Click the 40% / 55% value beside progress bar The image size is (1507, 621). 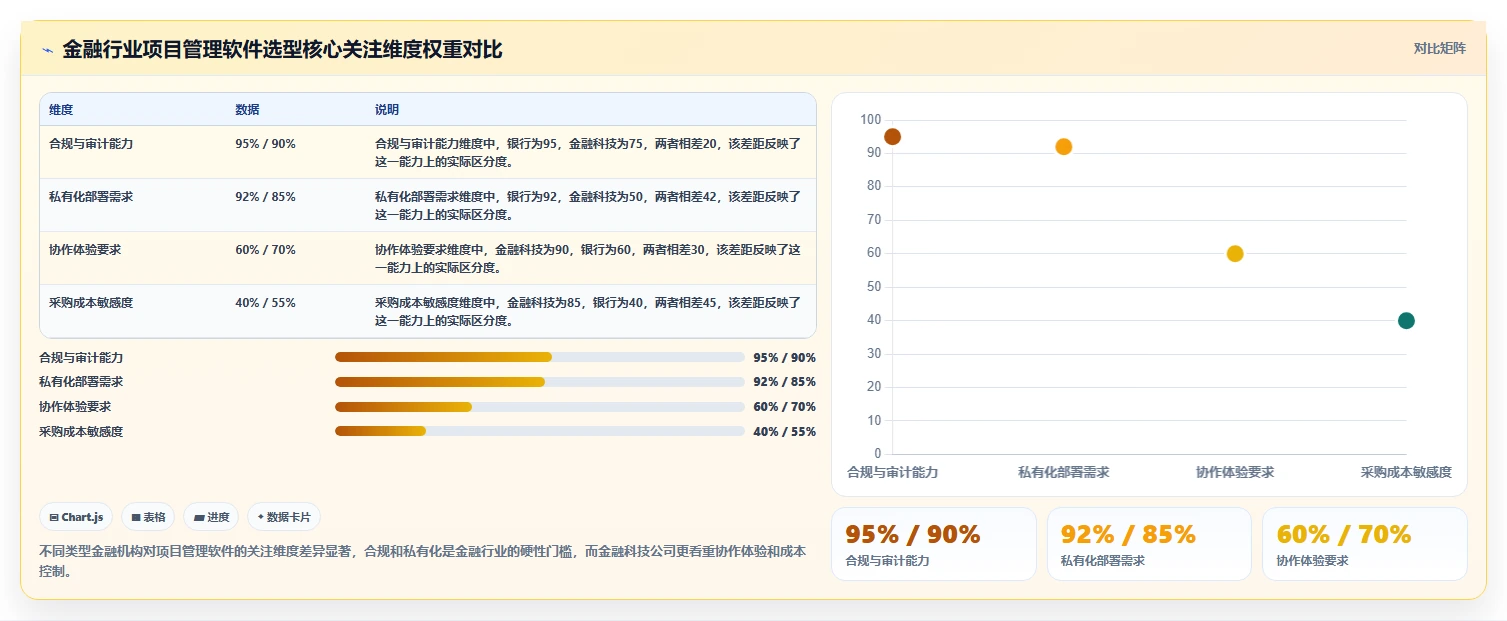point(785,431)
